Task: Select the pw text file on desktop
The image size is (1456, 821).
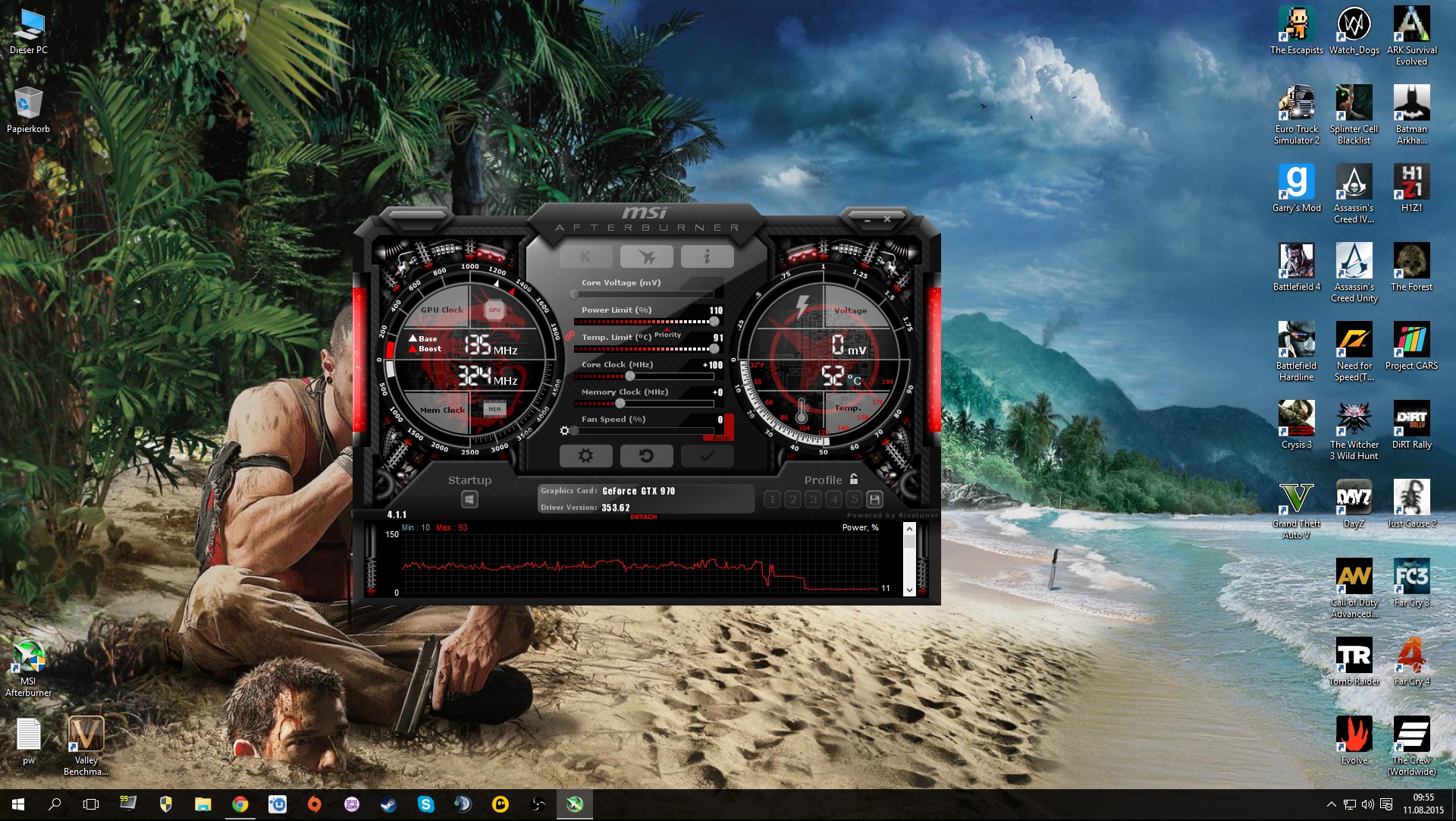Action: [28, 741]
